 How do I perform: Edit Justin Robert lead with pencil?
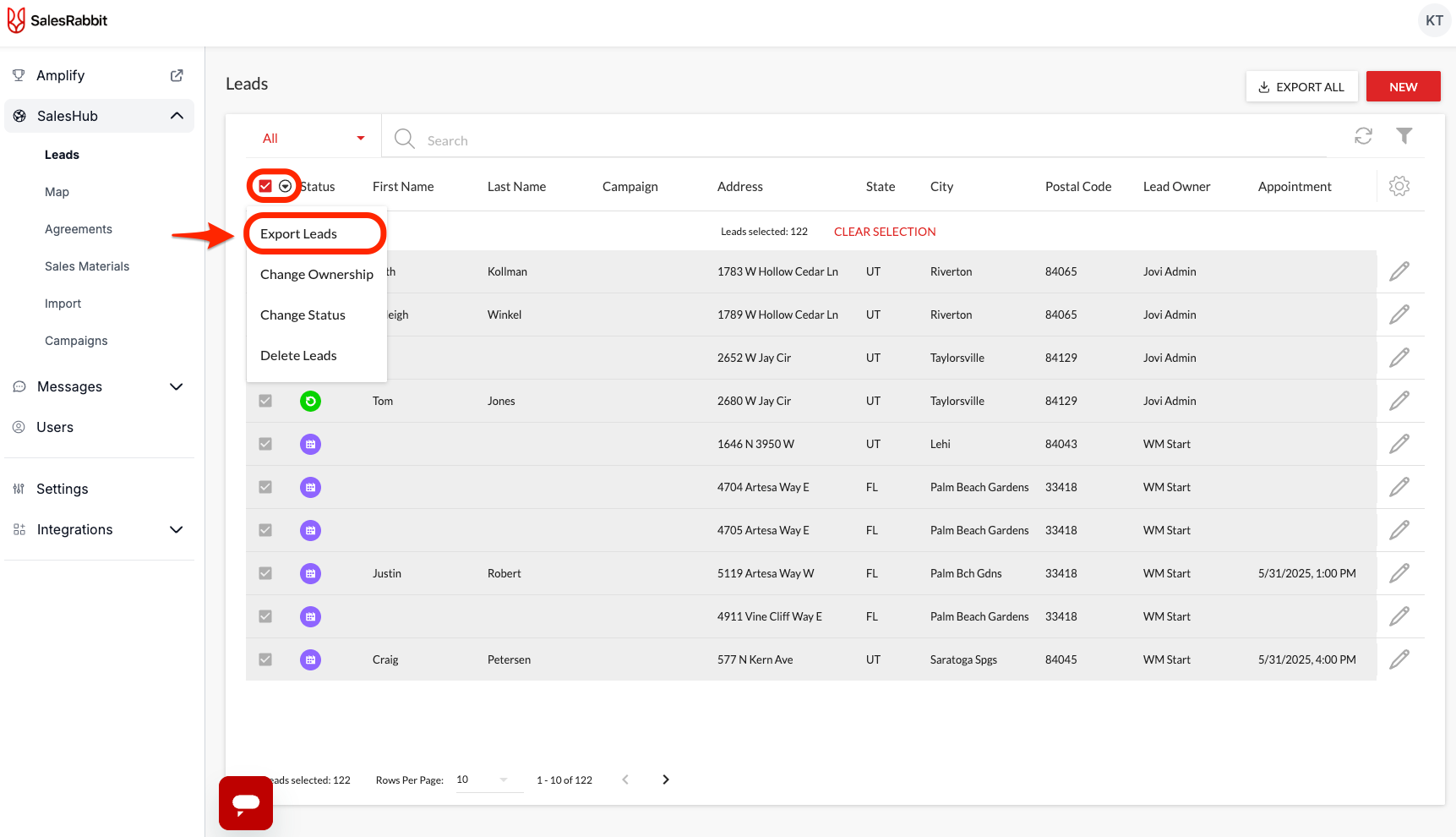(x=1399, y=573)
